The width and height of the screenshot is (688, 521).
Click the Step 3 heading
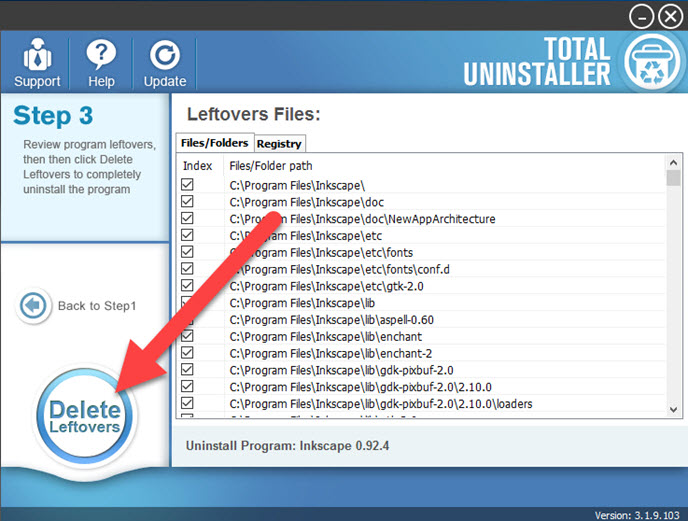[53, 116]
